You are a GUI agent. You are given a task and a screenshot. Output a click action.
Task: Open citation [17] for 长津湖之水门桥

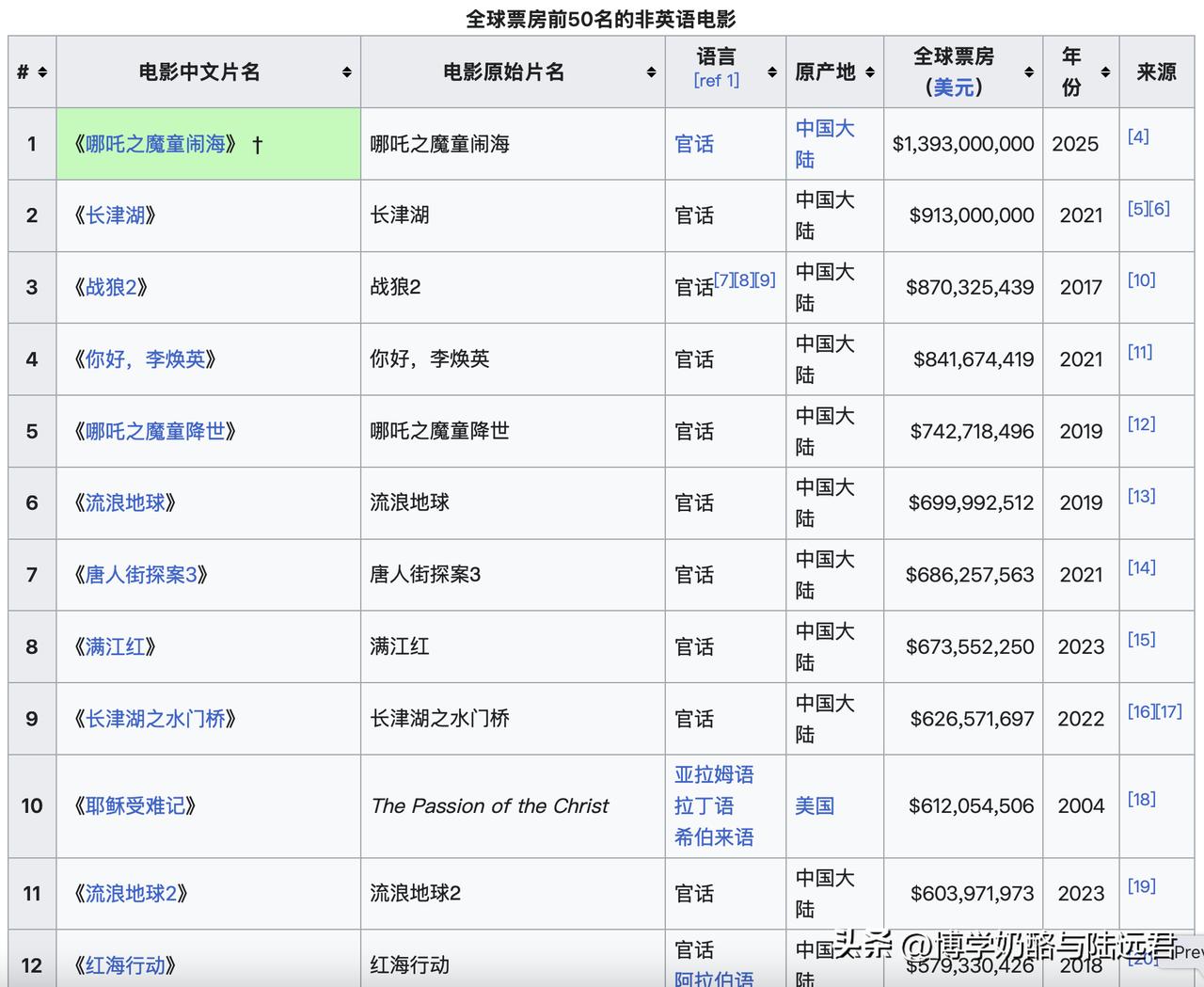(x=1169, y=711)
